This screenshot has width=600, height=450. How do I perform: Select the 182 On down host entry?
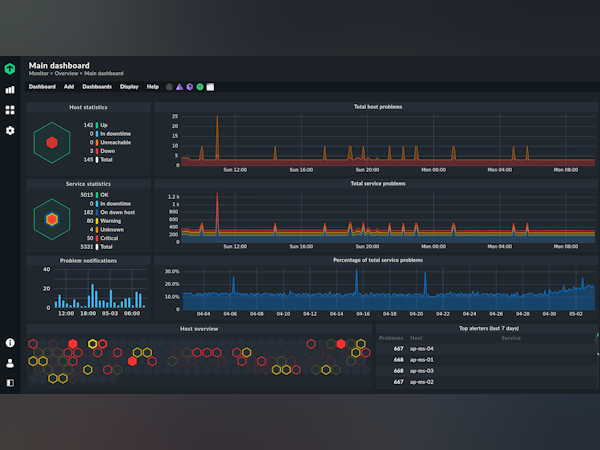pyautogui.click(x=109, y=212)
